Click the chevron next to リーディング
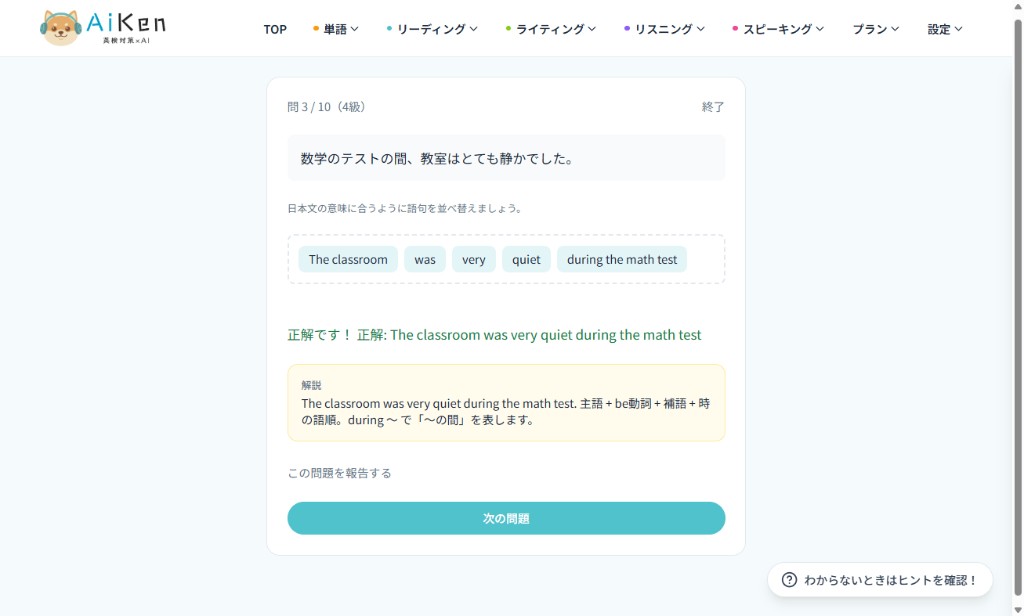The image size is (1024, 616). coord(473,29)
